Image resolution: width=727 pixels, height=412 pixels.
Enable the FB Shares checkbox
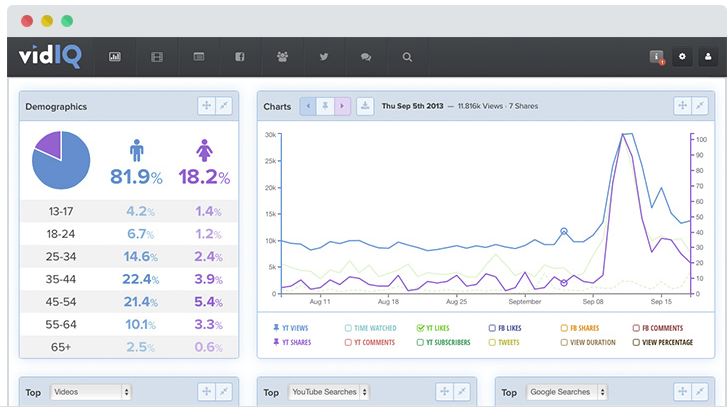(564, 328)
